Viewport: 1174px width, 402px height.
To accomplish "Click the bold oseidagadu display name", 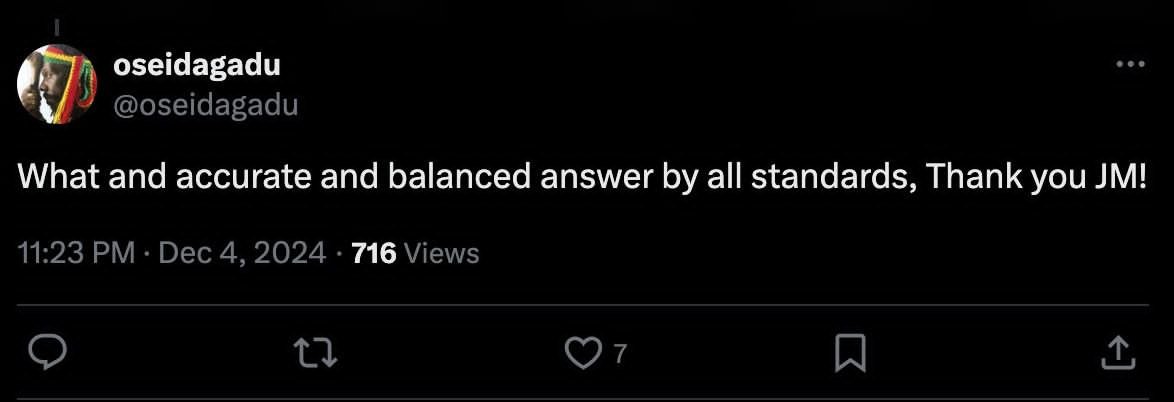I will (197, 66).
